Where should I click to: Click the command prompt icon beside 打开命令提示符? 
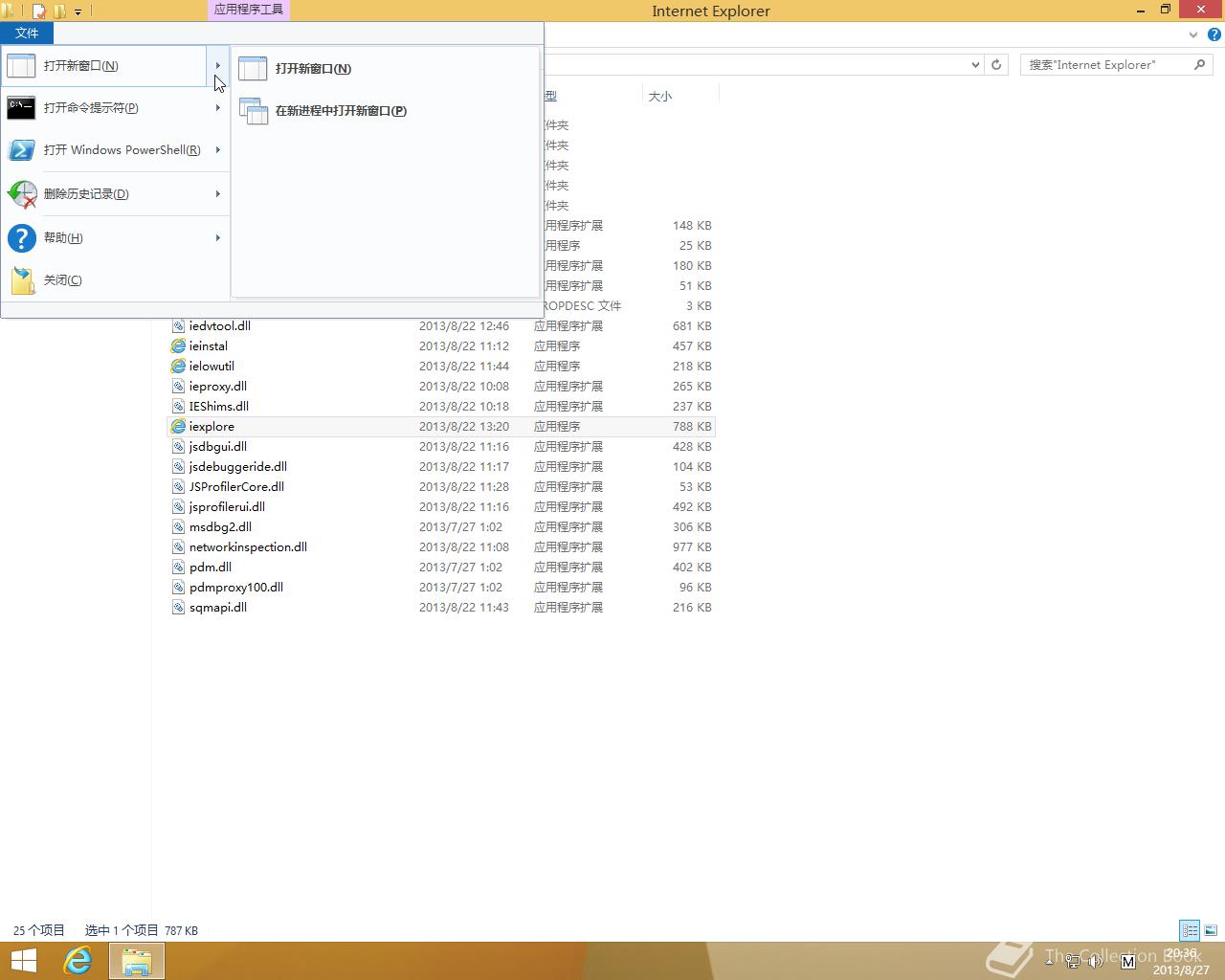tap(21, 108)
